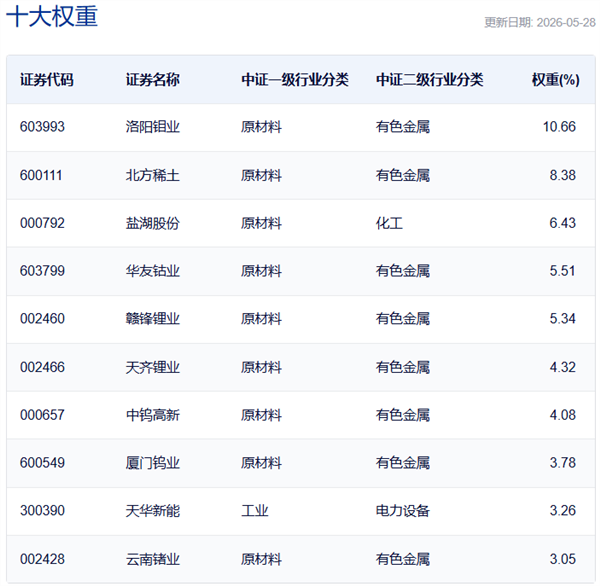Click the 化工 industry cell
This screenshot has width=600, height=586.
click(x=389, y=223)
